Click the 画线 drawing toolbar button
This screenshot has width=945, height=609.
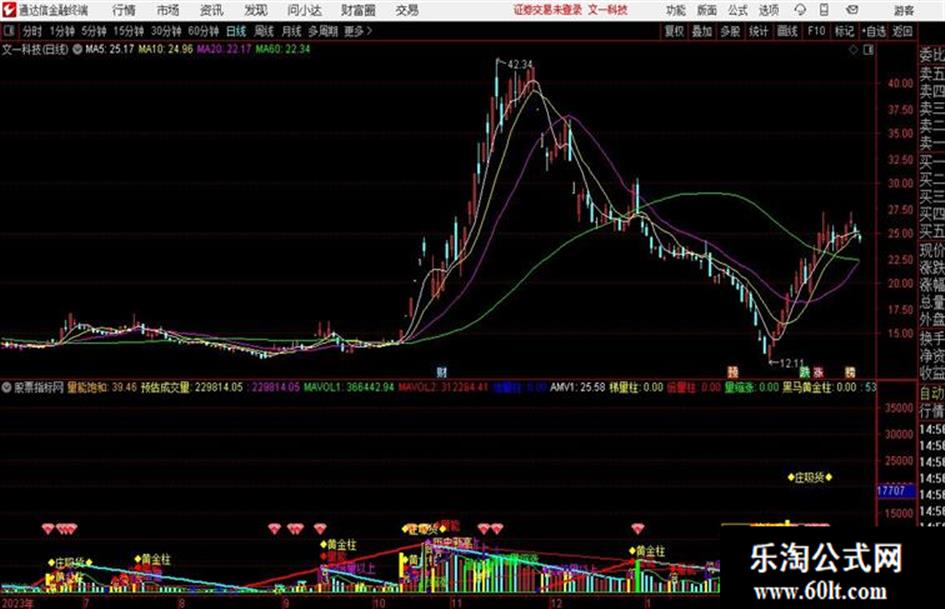pos(788,31)
